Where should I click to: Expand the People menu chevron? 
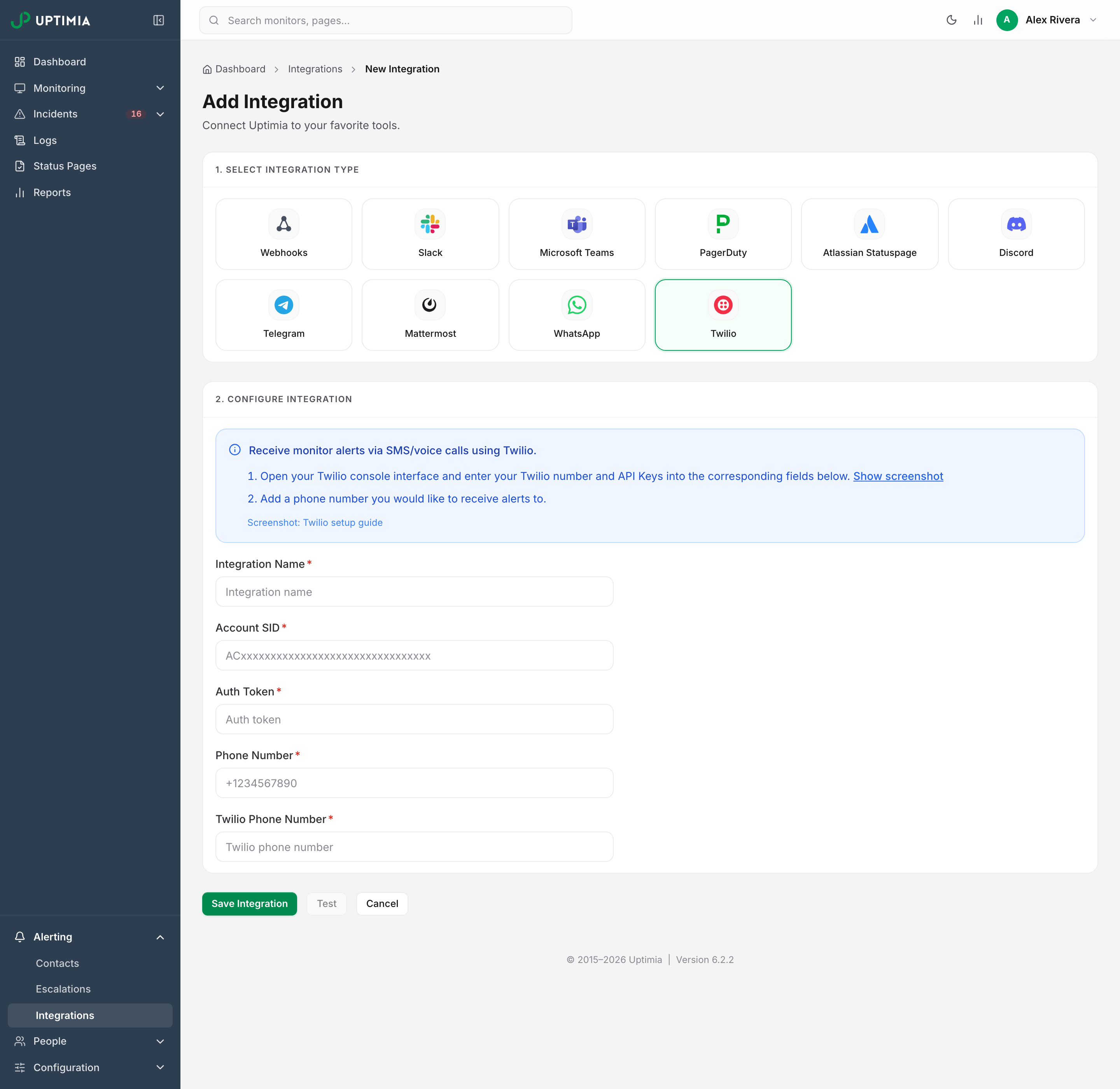pos(160,1041)
